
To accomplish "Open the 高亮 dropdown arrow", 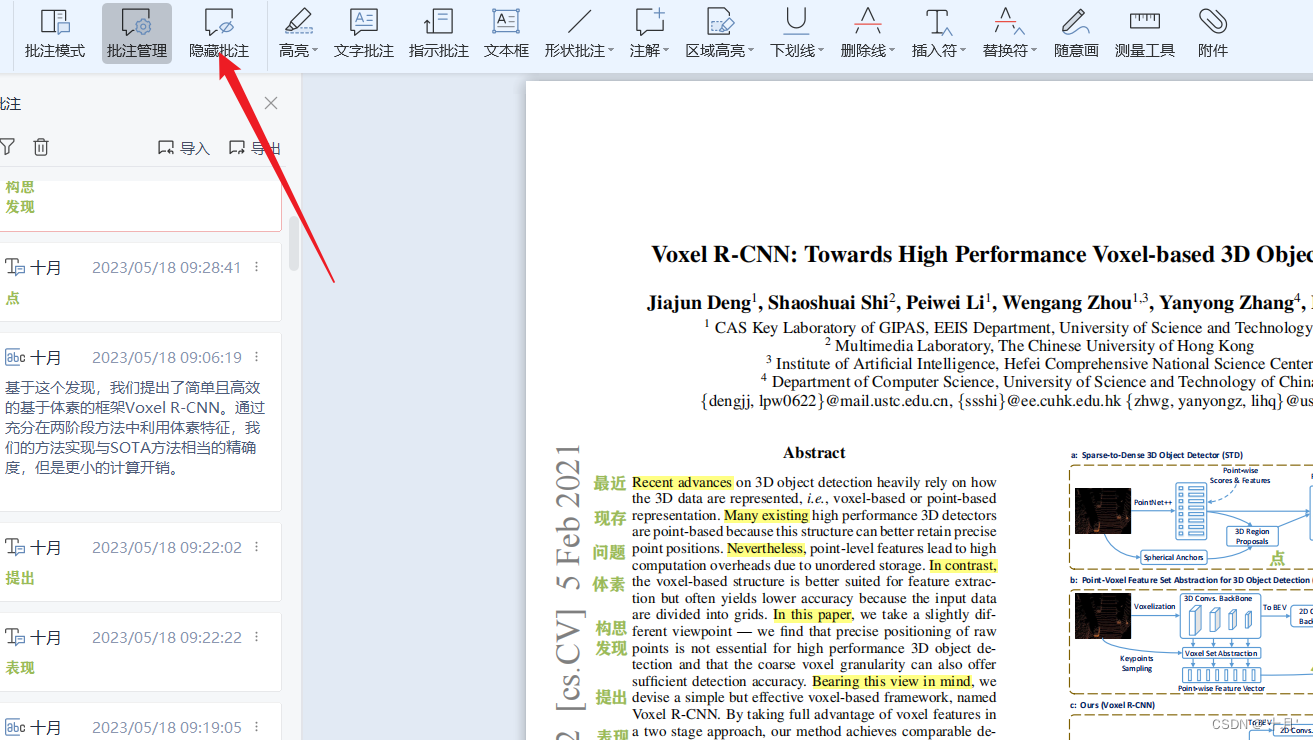I will [315, 50].
